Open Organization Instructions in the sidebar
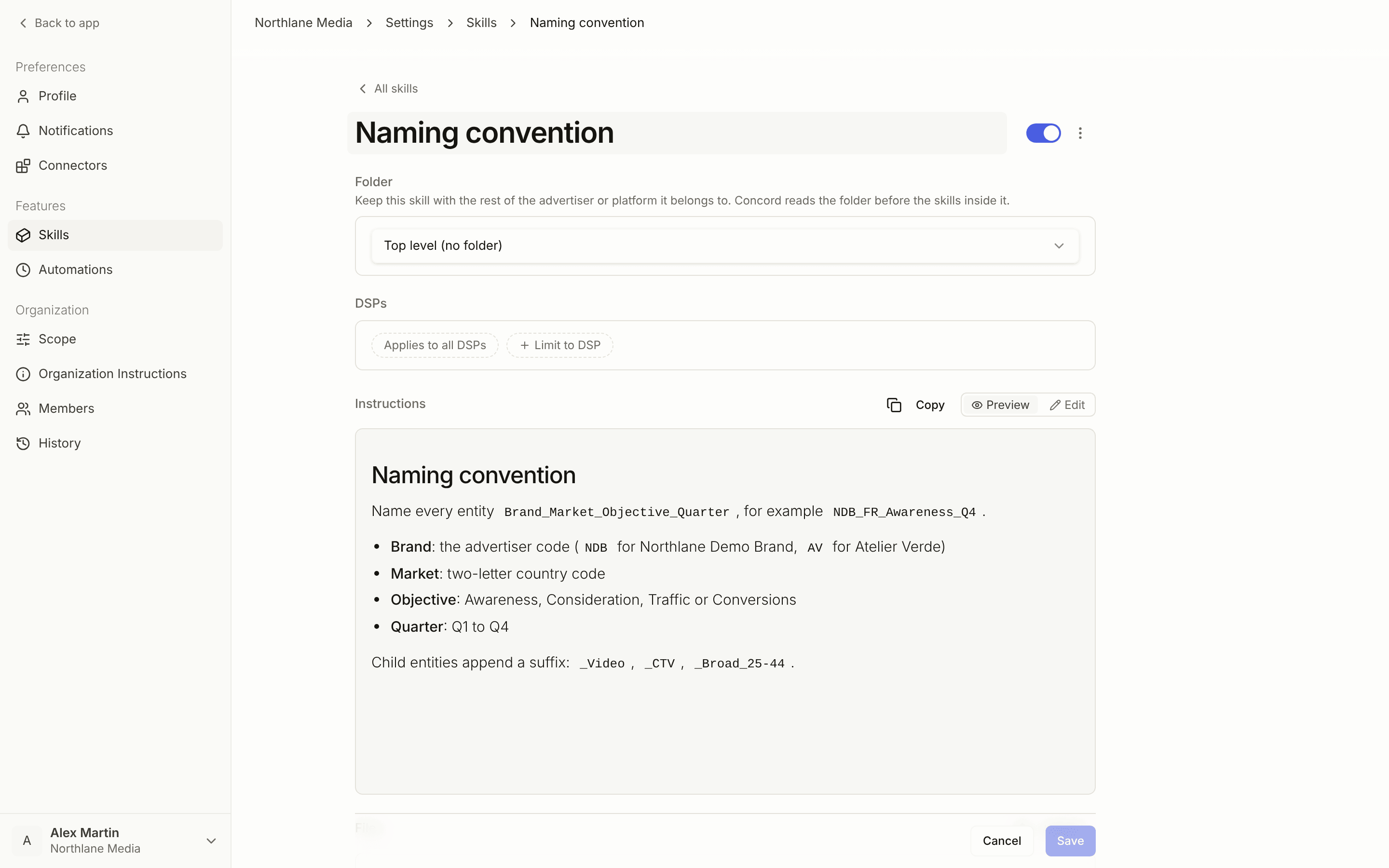The image size is (1389, 868). coord(115,374)
